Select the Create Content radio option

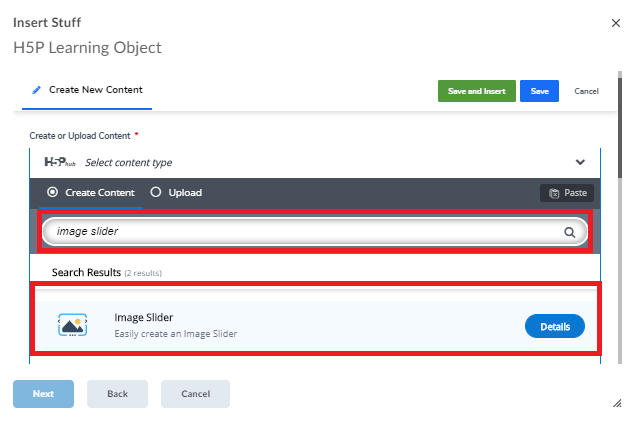[x=53, y=192]
